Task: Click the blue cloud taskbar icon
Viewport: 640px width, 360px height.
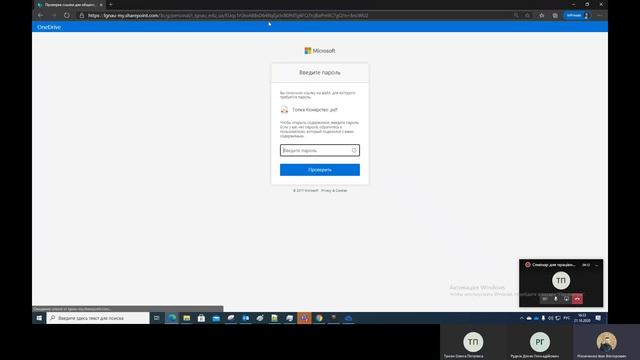Action: pos(348,318)
